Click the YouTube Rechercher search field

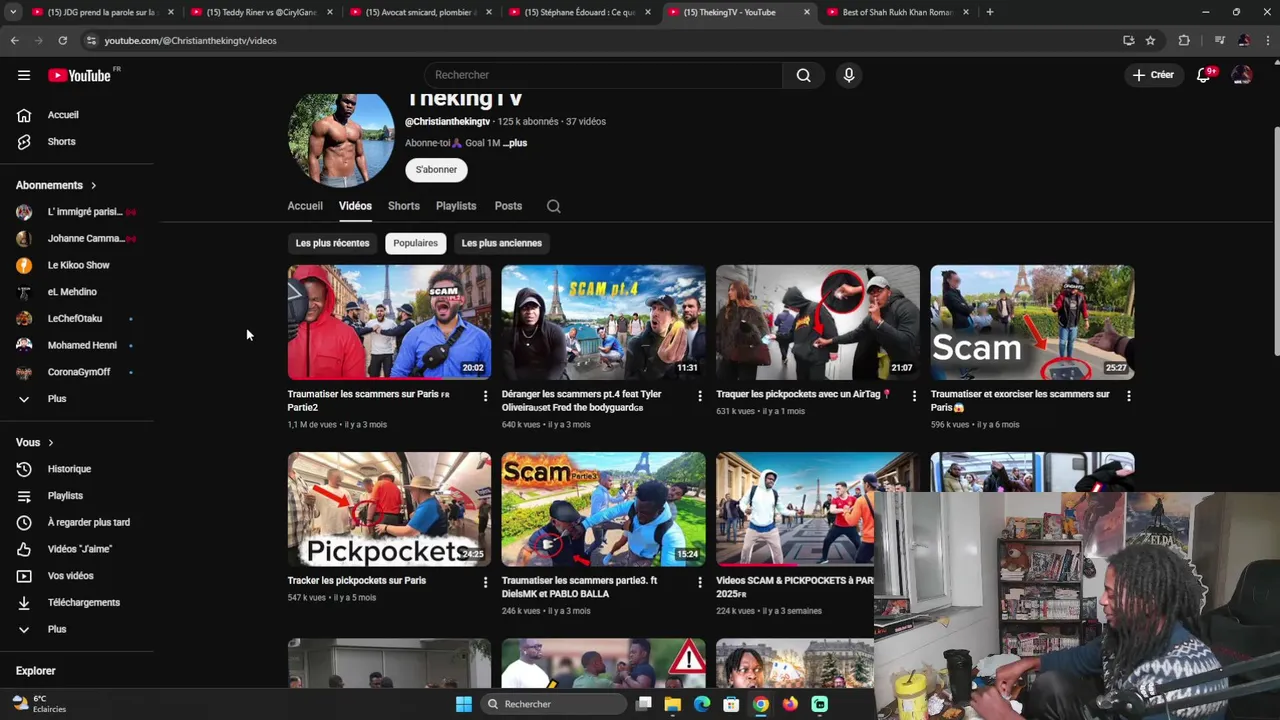[604, 75]
